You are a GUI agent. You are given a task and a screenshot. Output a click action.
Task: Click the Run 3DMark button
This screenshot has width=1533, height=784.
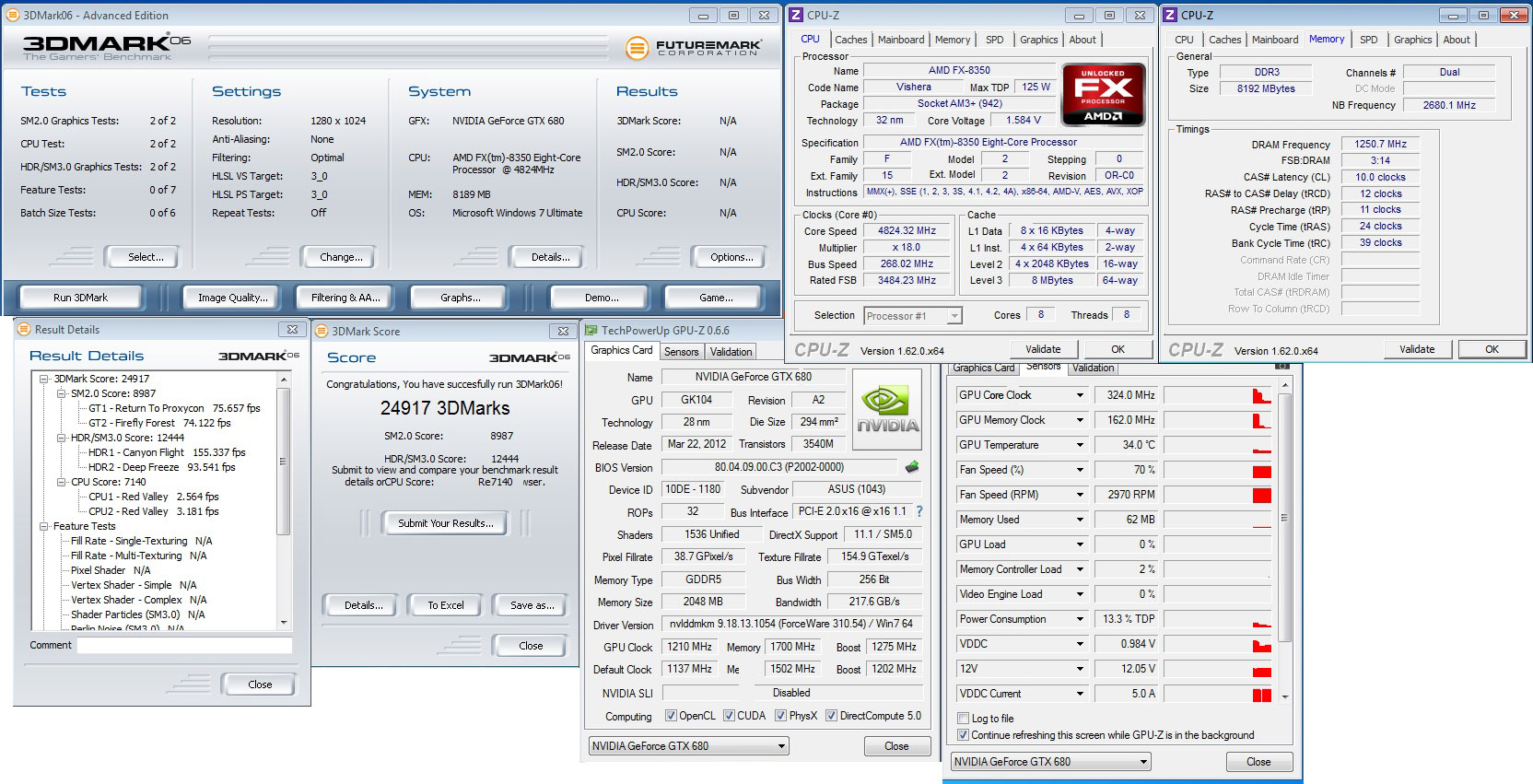81,298
